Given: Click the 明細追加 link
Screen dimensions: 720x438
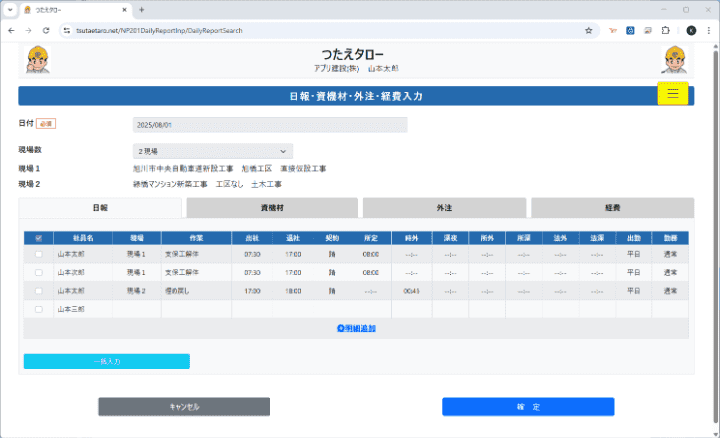Looking at the screenshot, I should click(x=356, y=328).
